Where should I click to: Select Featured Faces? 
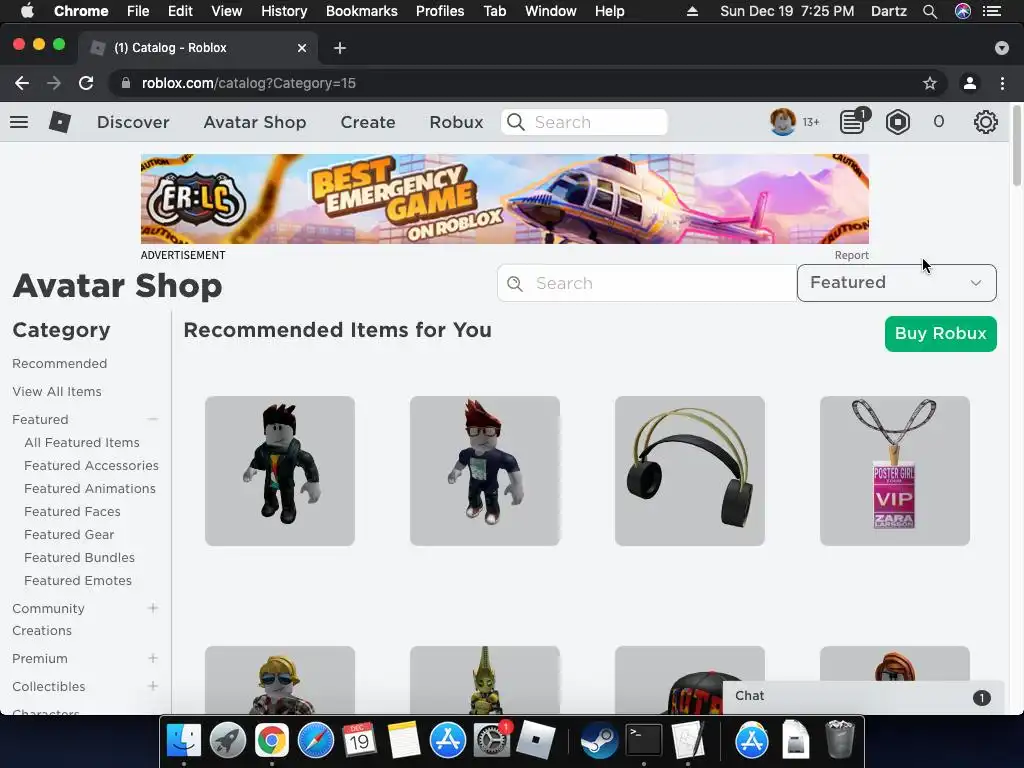click(x=72, y=511)
